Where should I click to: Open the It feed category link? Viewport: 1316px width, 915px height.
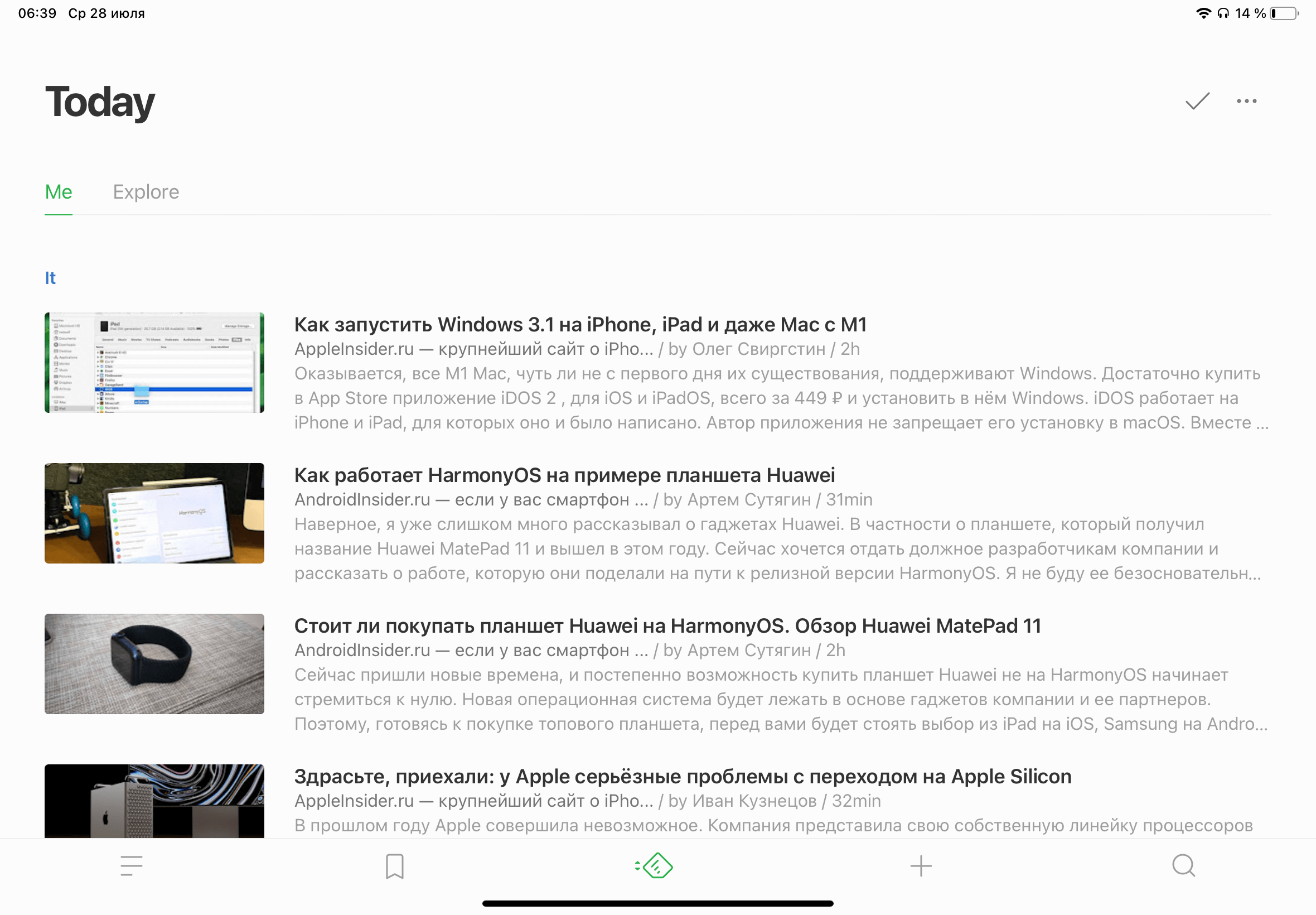(50, 278)
